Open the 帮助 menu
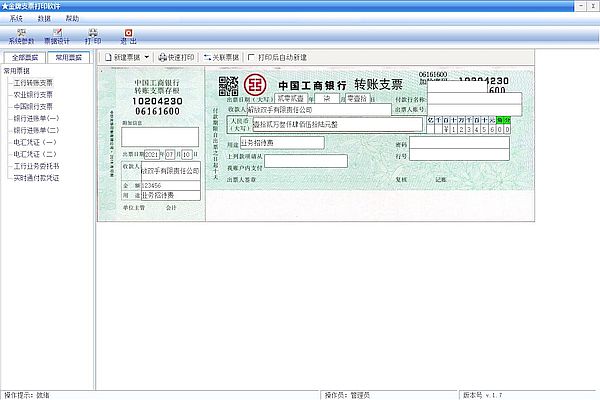Viewport: 600px width, 400px height. (72, 18)
